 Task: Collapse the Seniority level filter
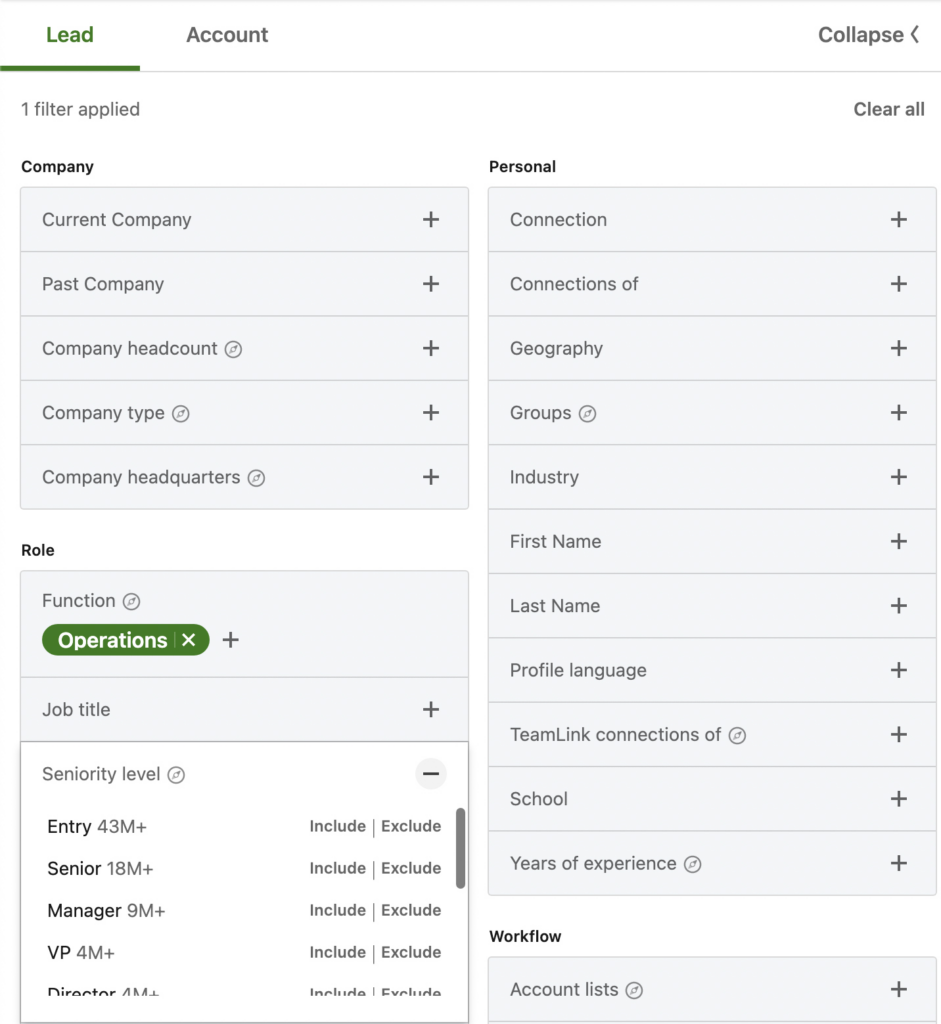pyautogui.click(x=431, y=773)
